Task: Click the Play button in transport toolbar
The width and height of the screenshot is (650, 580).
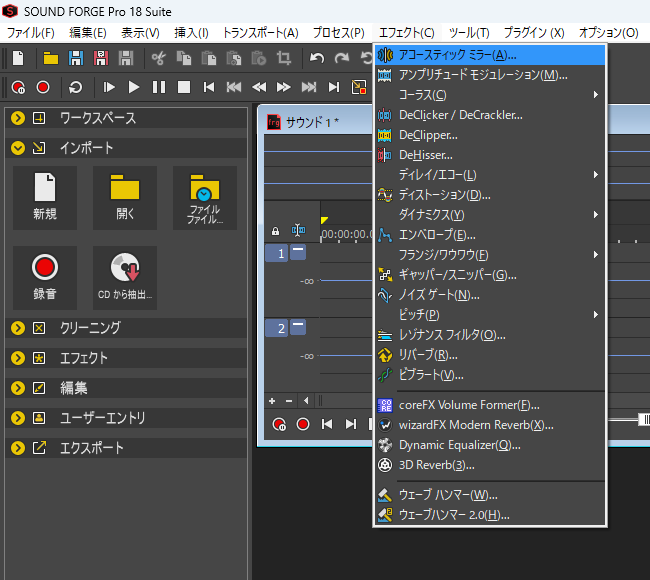Action: [x=133, y=87]
